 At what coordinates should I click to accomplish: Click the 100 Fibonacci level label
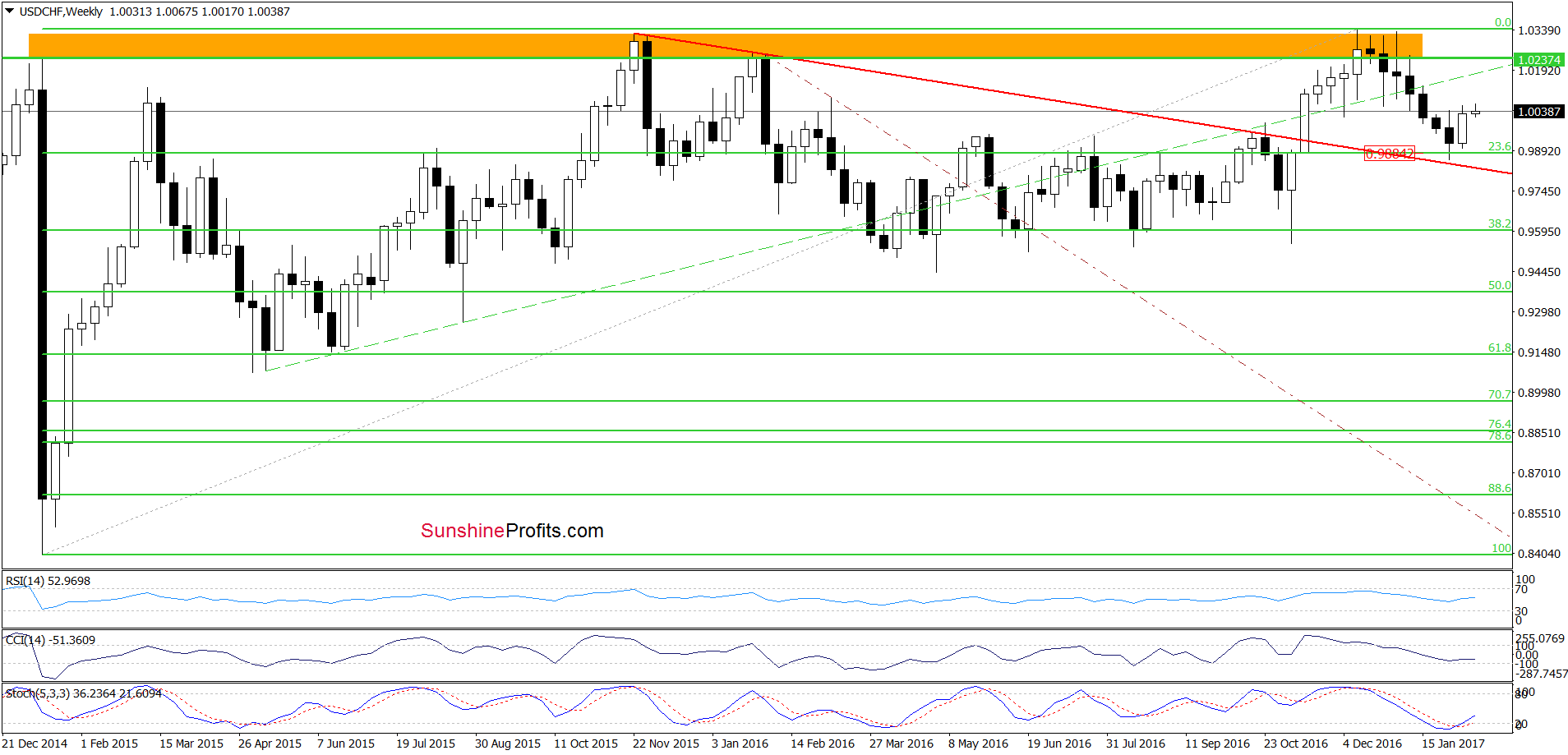(x=1501, y=548)
